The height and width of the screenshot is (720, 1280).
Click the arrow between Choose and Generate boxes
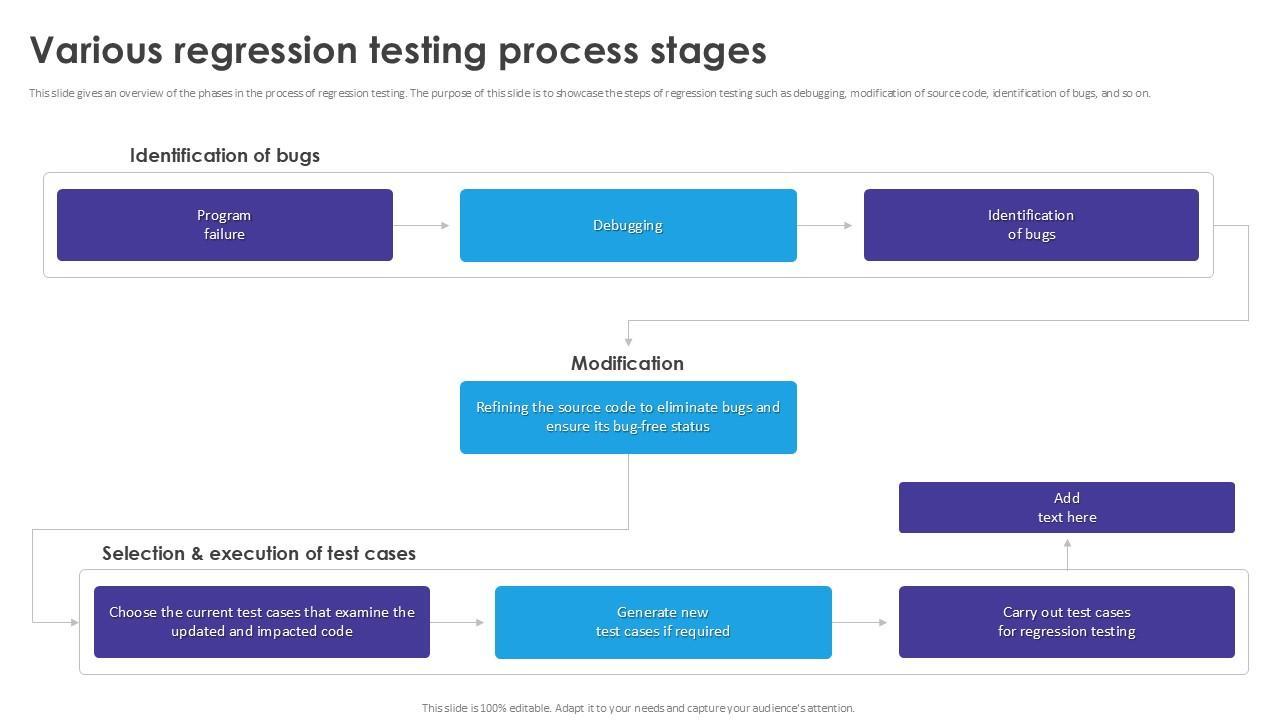point(458,622)
